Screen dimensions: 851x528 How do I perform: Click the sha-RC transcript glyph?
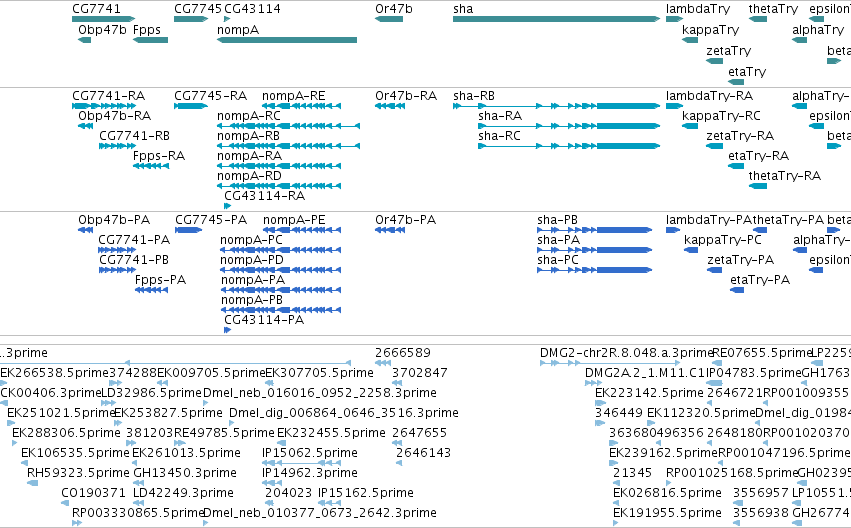(569, 146)
